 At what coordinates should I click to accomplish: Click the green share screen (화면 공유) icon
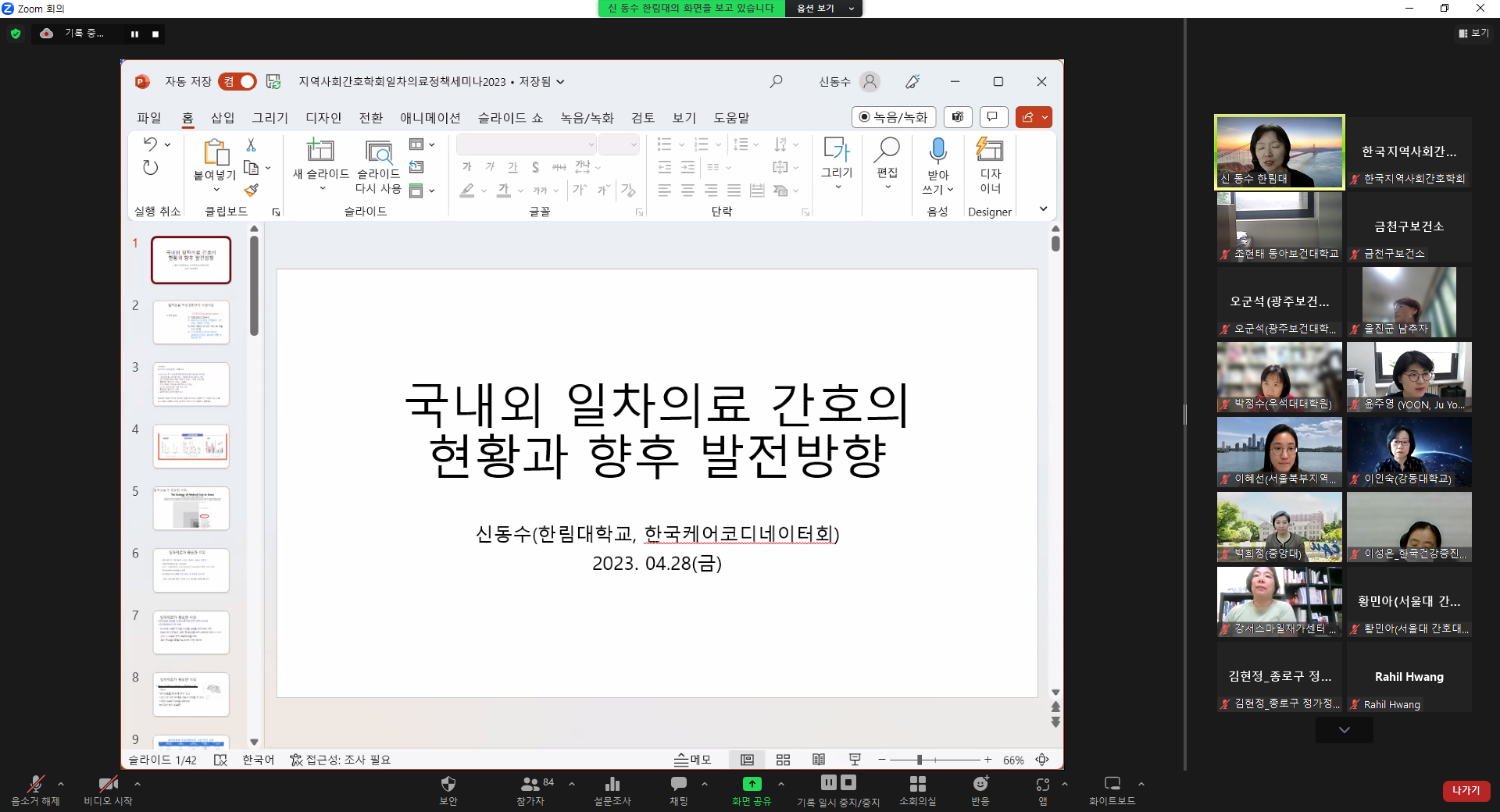pos(751,784)
